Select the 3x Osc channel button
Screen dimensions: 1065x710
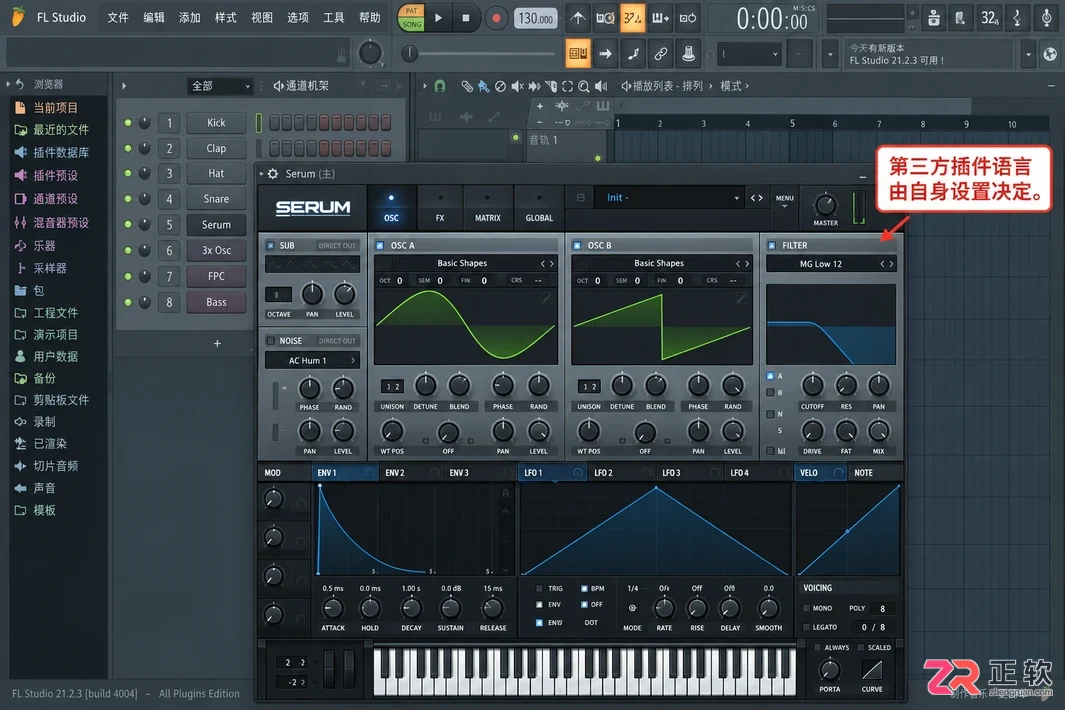[x=216, y=251]
